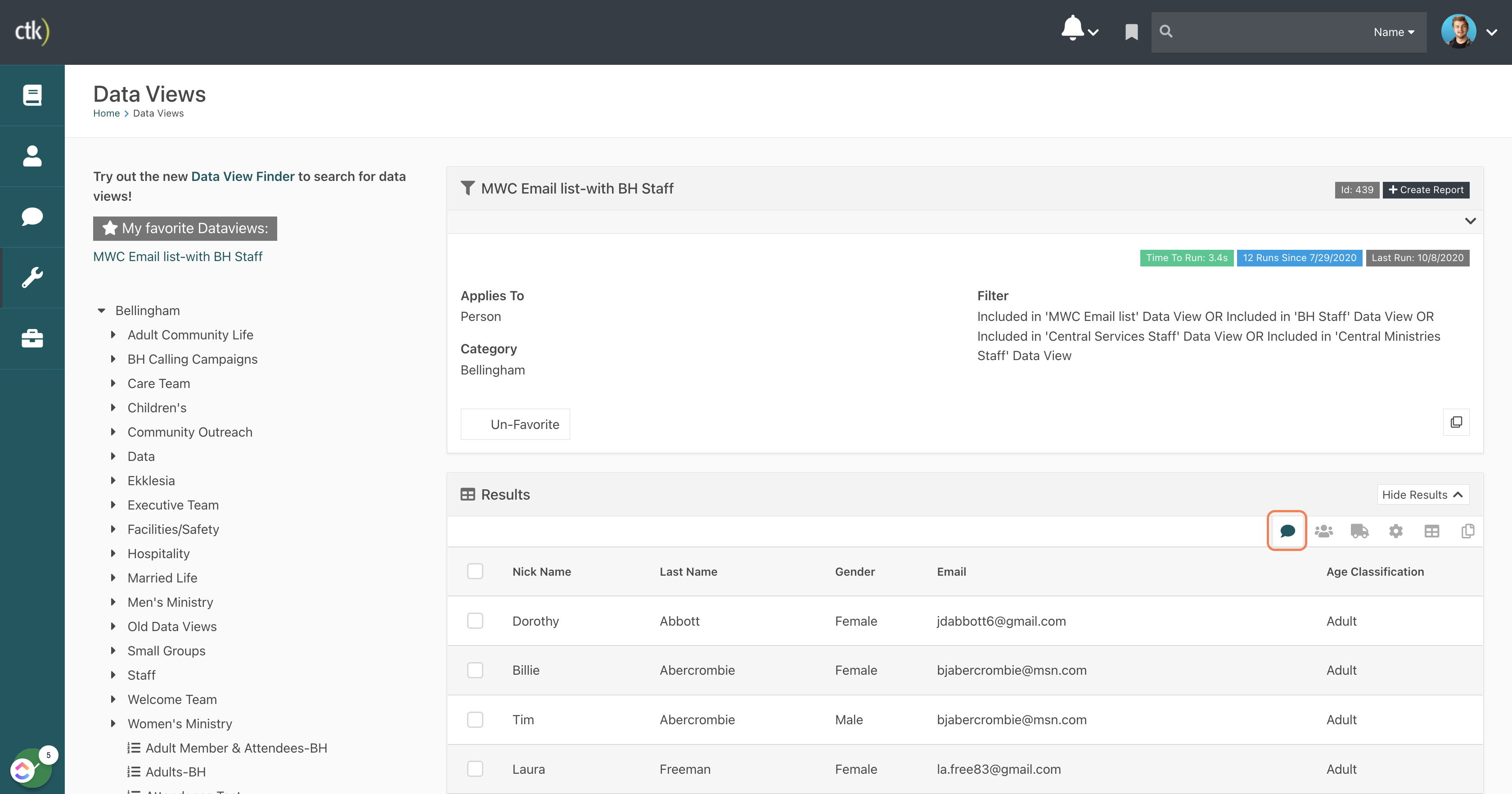
Task: Click the gear launch workflow icon
Action: click(1396, 531)
